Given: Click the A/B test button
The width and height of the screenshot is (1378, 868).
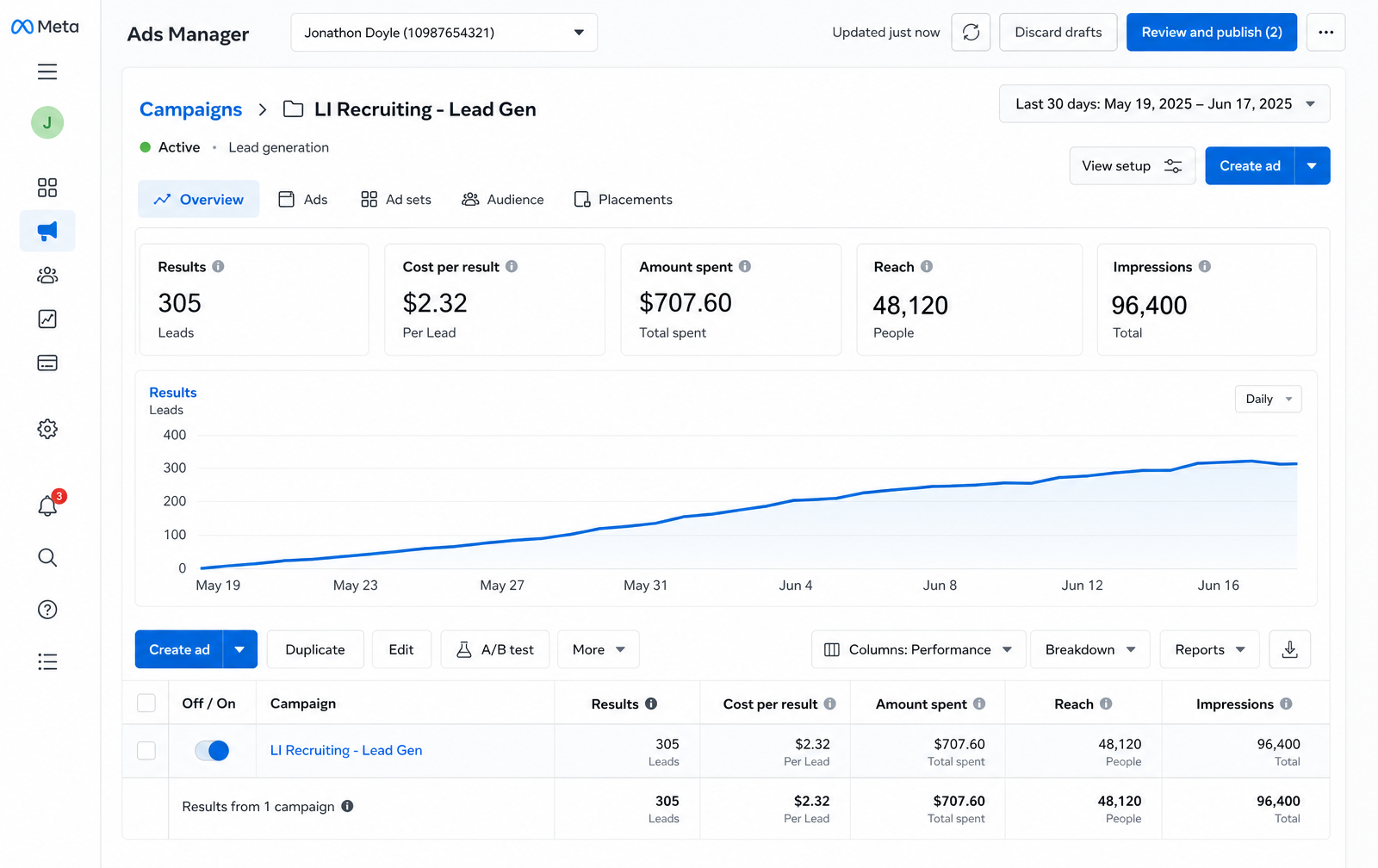Looking at the screenshot, I should [x=495, y=649].
